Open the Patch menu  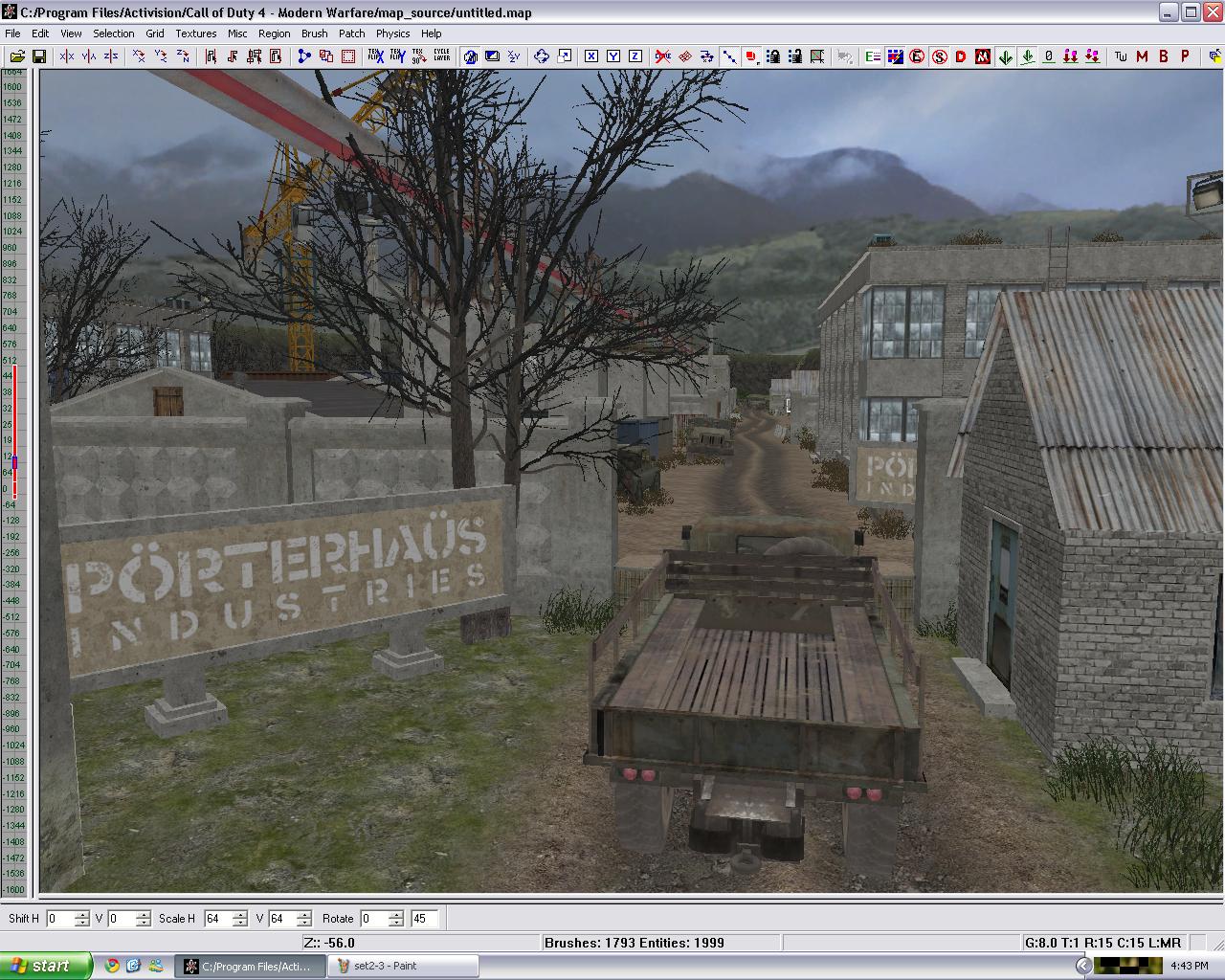pos(352,33)
